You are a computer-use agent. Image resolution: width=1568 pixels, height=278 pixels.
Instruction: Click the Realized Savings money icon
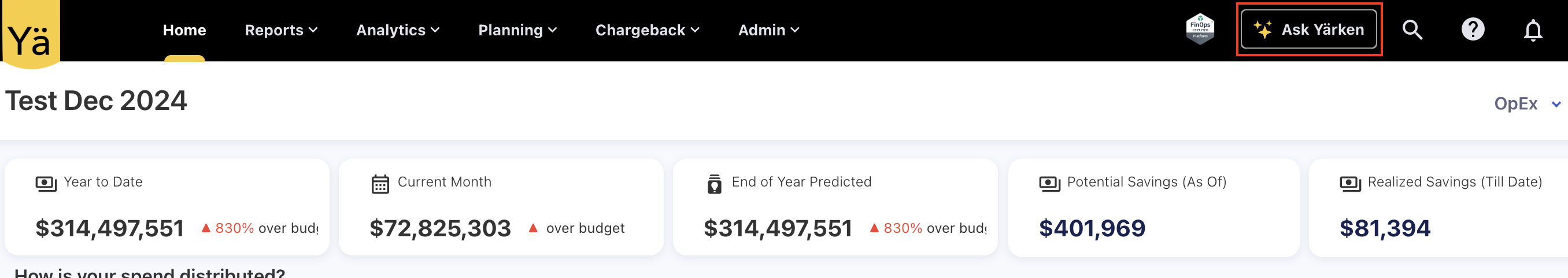coord(1350,184)
